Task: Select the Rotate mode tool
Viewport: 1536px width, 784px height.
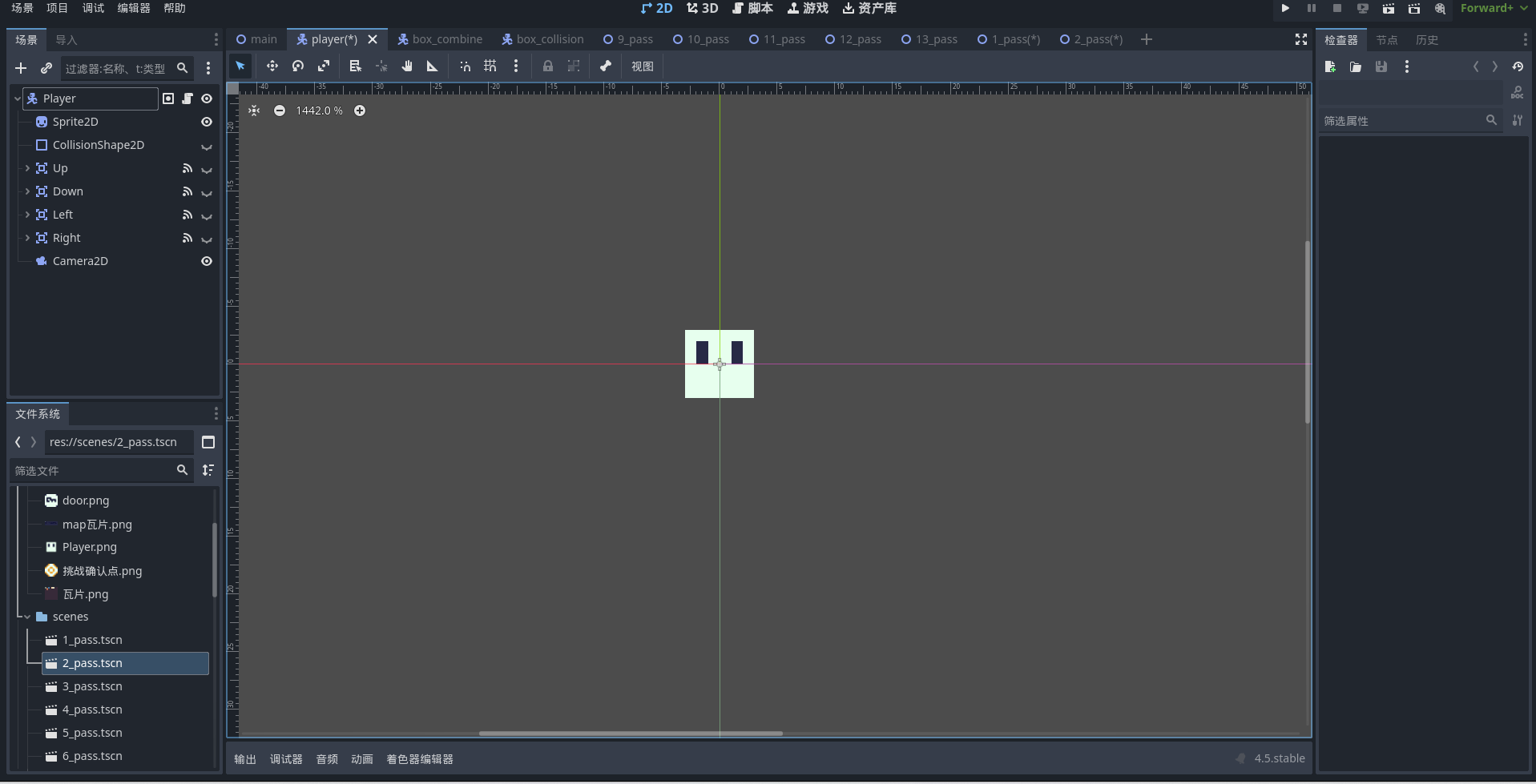Action: pos(298,66)
